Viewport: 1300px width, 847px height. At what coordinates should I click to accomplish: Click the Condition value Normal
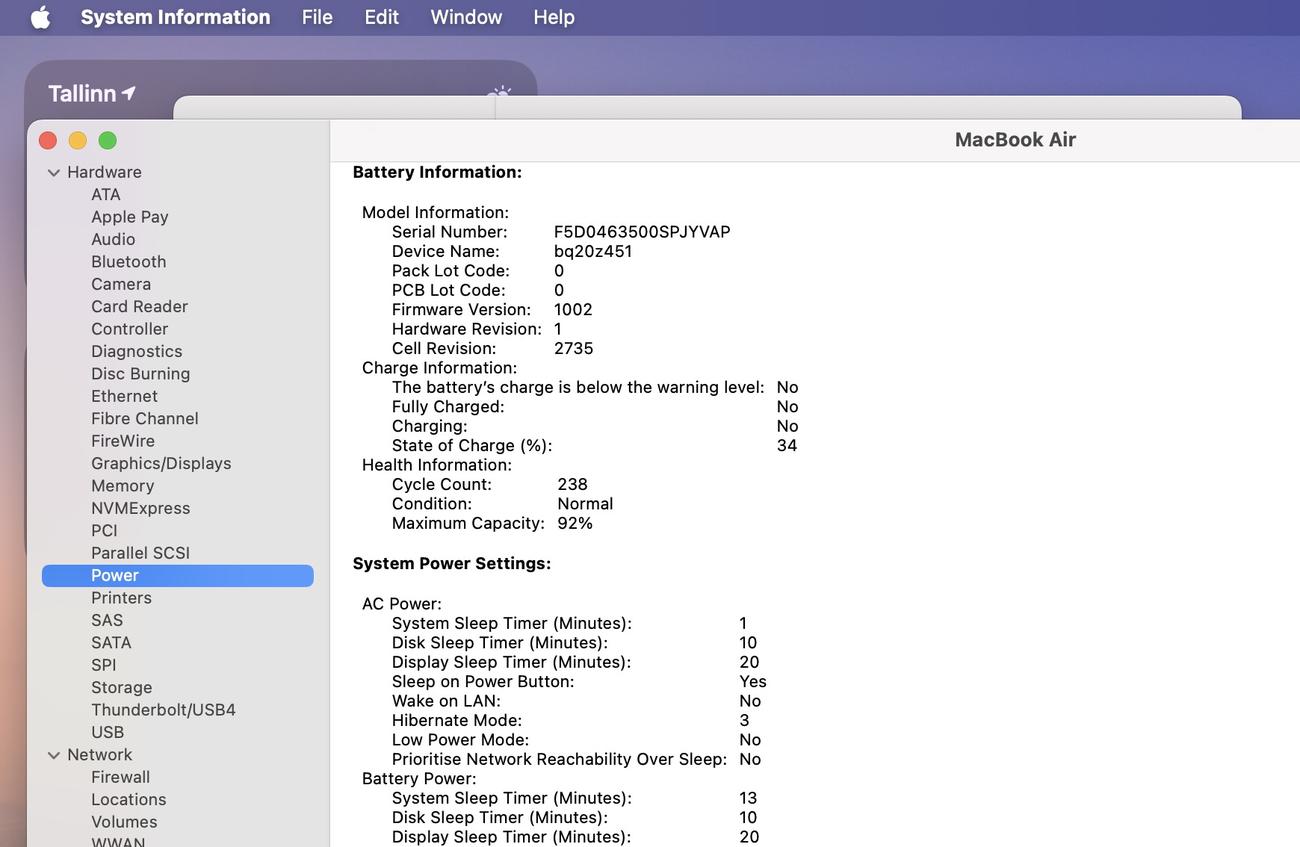pyautogui.click(x=585, y=504)
